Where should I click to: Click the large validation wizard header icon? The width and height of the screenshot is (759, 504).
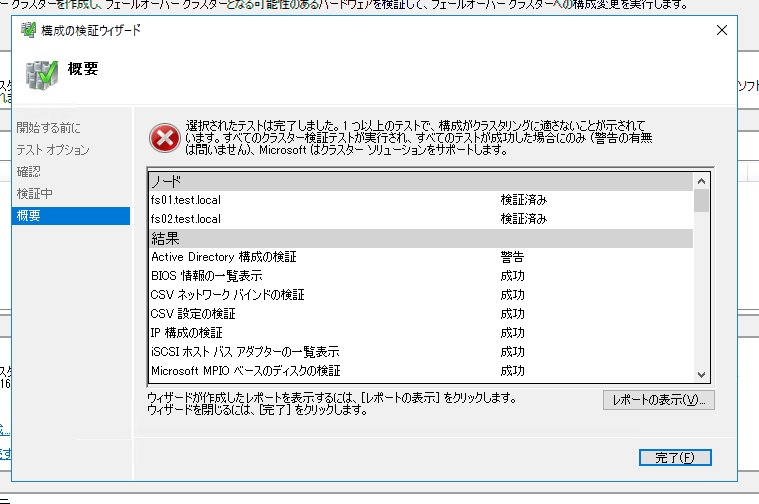point(42,75)
